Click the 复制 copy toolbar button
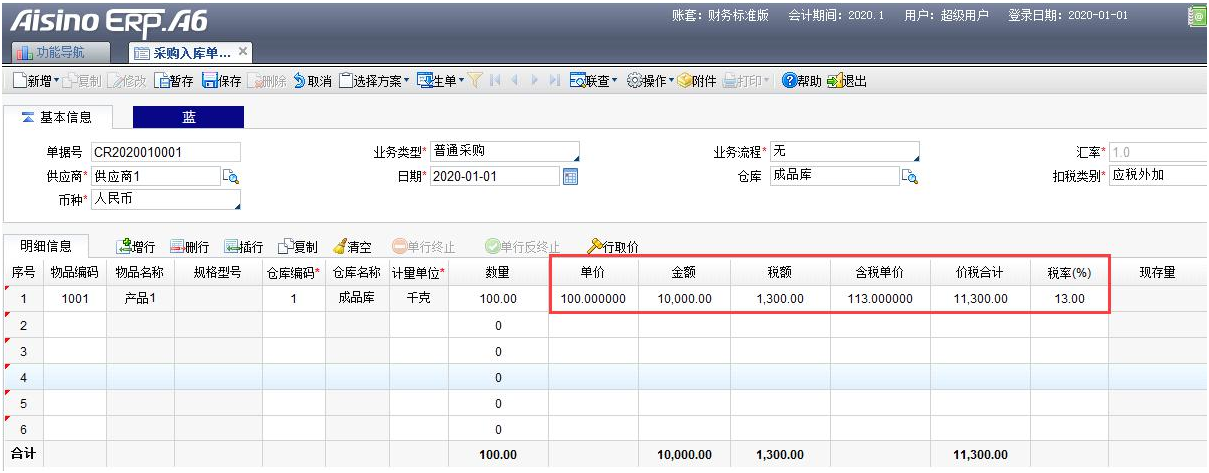The height and width of the screenshot is (473, 1209). pyautogui.click(x=83, y=81)
